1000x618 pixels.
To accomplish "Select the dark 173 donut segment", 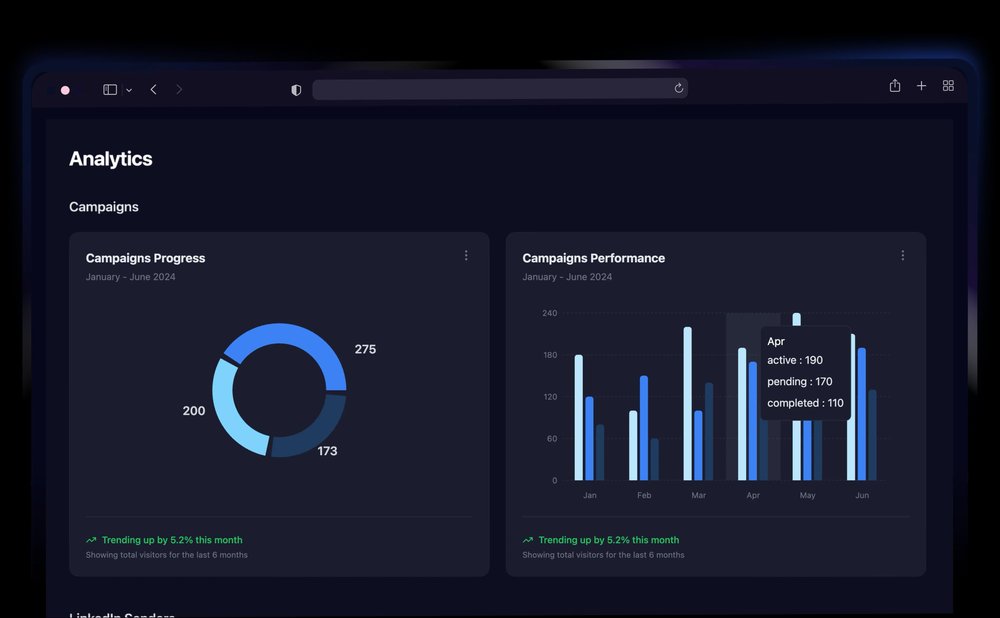I will coord(314,430).
